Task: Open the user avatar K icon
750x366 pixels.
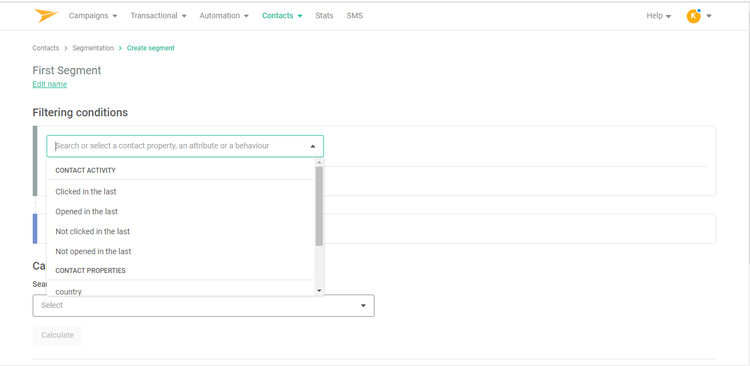Action: (x=693, y=16)
